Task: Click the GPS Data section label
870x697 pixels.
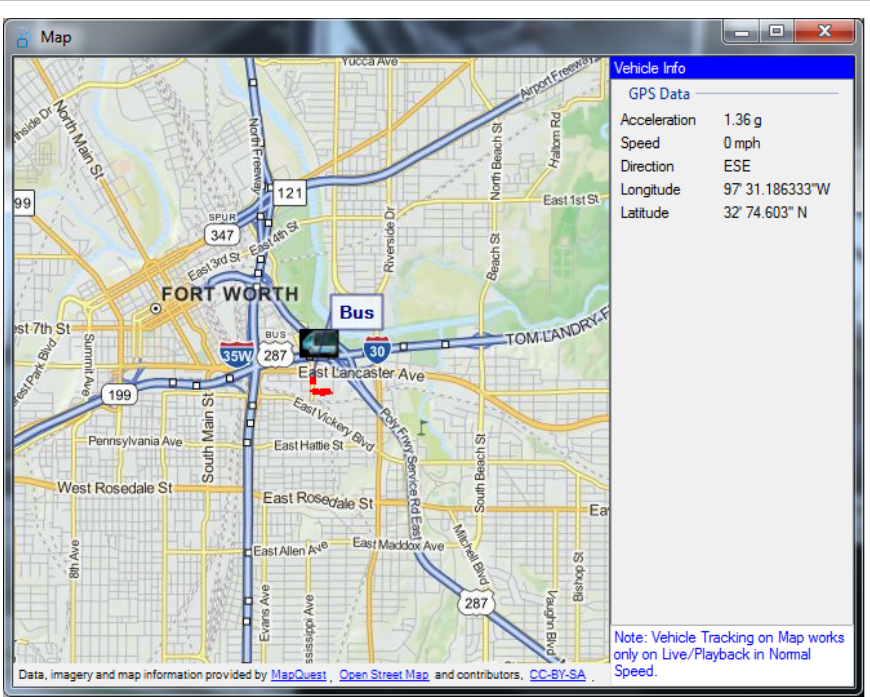Action: click(659, 94)
